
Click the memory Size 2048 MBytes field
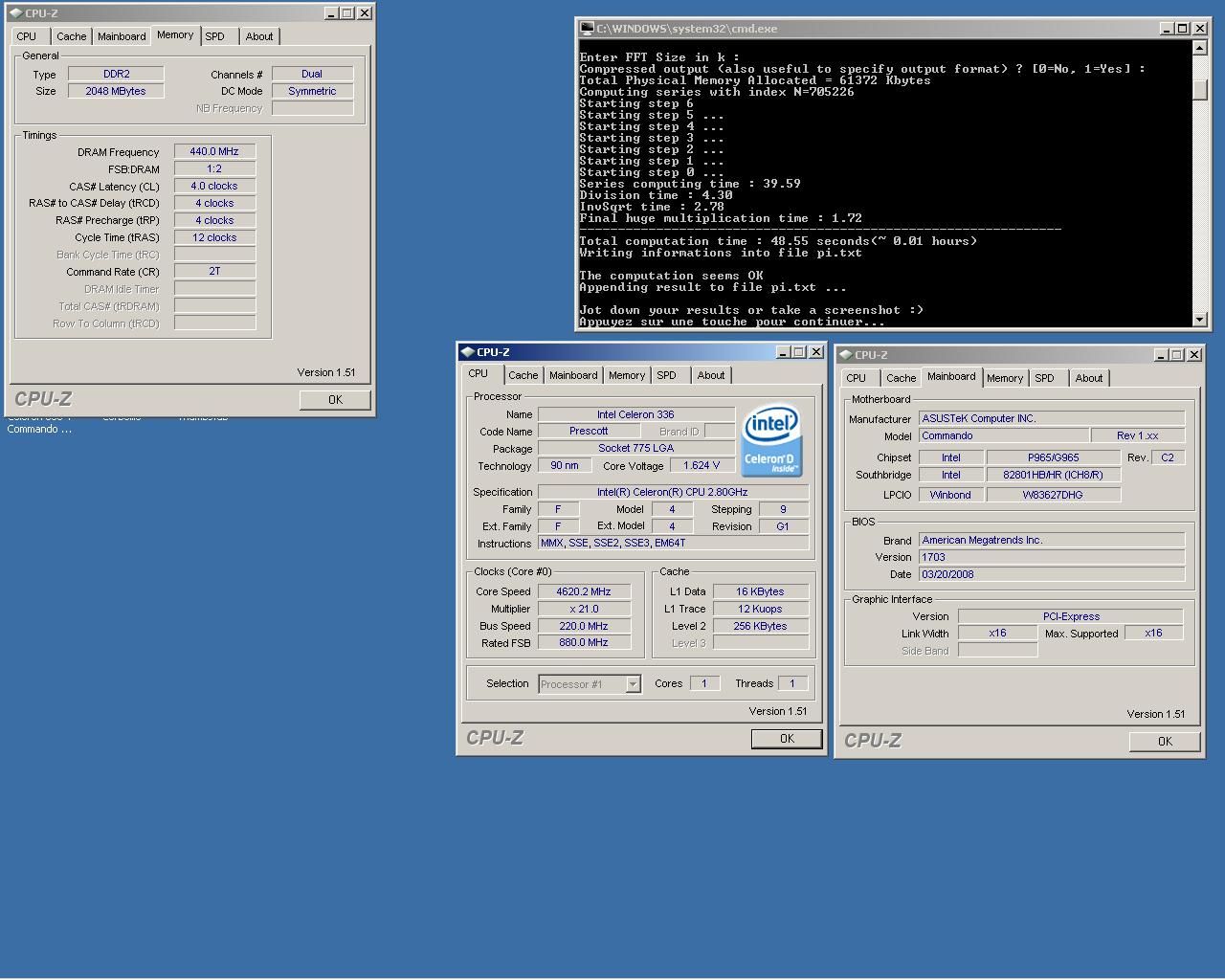[x=116, y=91]
